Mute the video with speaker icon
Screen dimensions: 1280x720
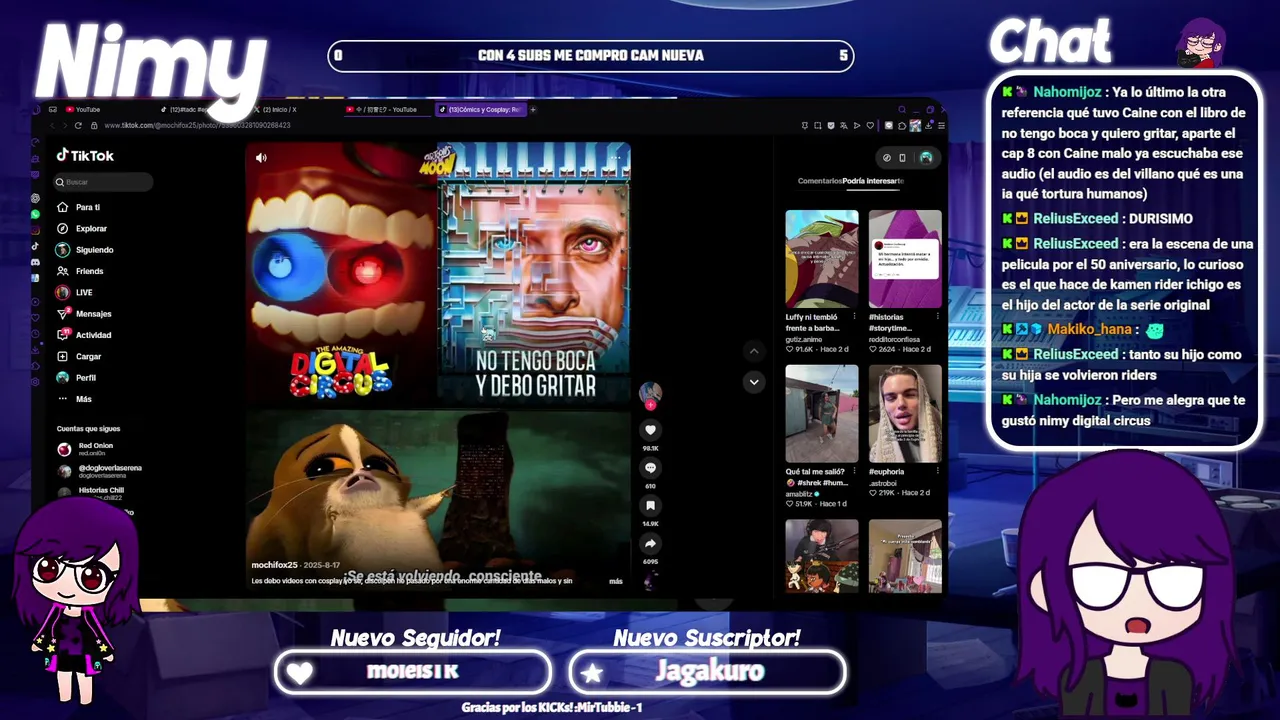(x=261, y=158)
